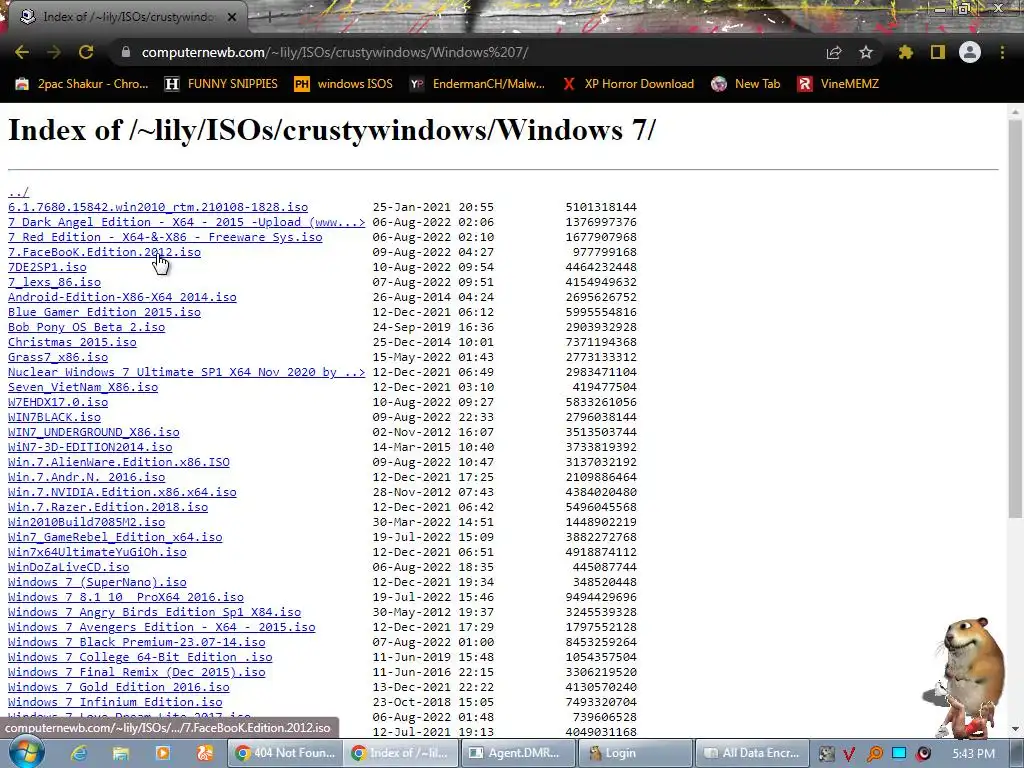Open 6.1.7680.15842.win2010_rtm iso link
This screenshot has height=768, width=1024.
coord(158,207)
